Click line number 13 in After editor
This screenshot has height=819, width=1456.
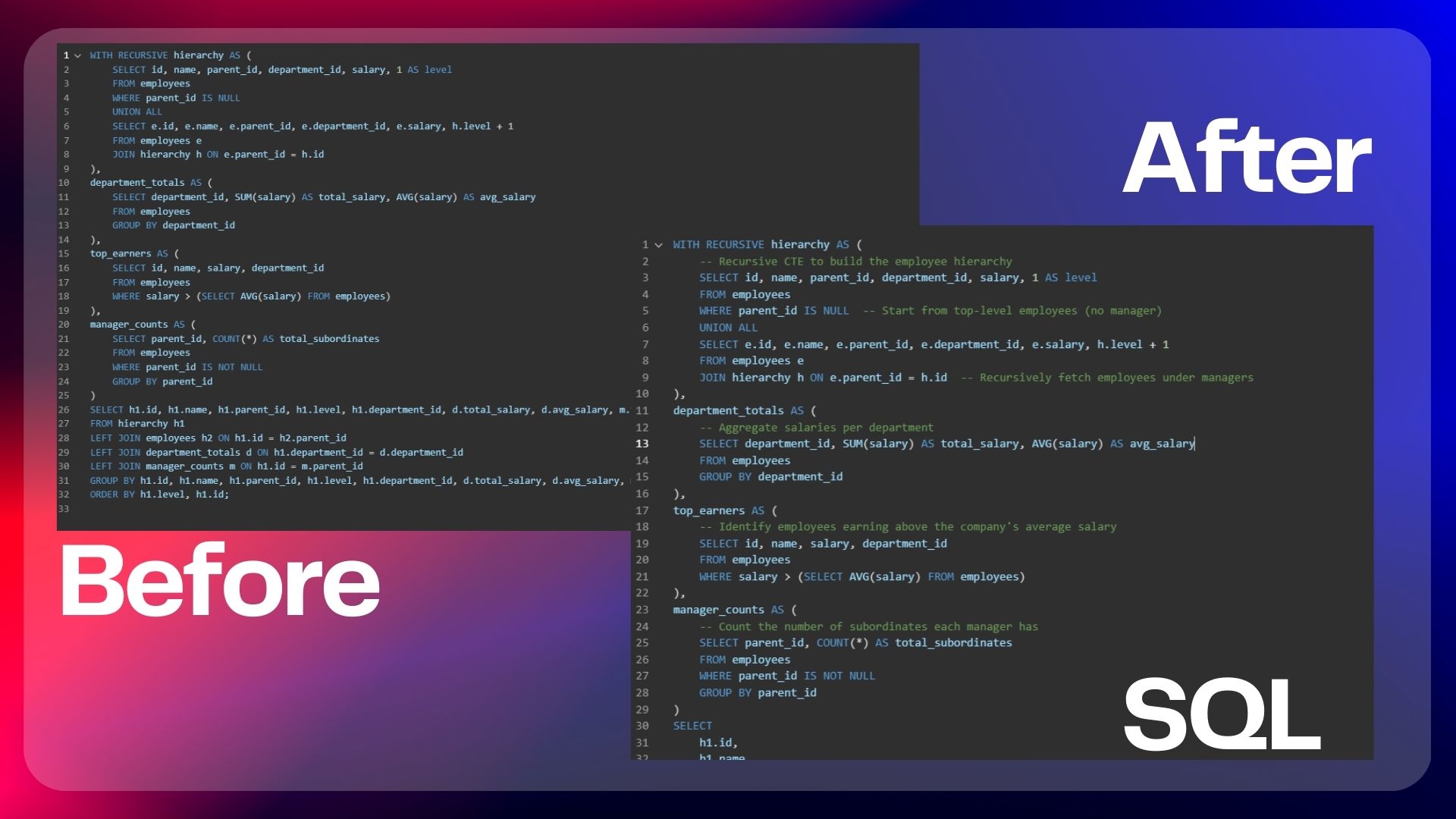(x=642, y=444)
